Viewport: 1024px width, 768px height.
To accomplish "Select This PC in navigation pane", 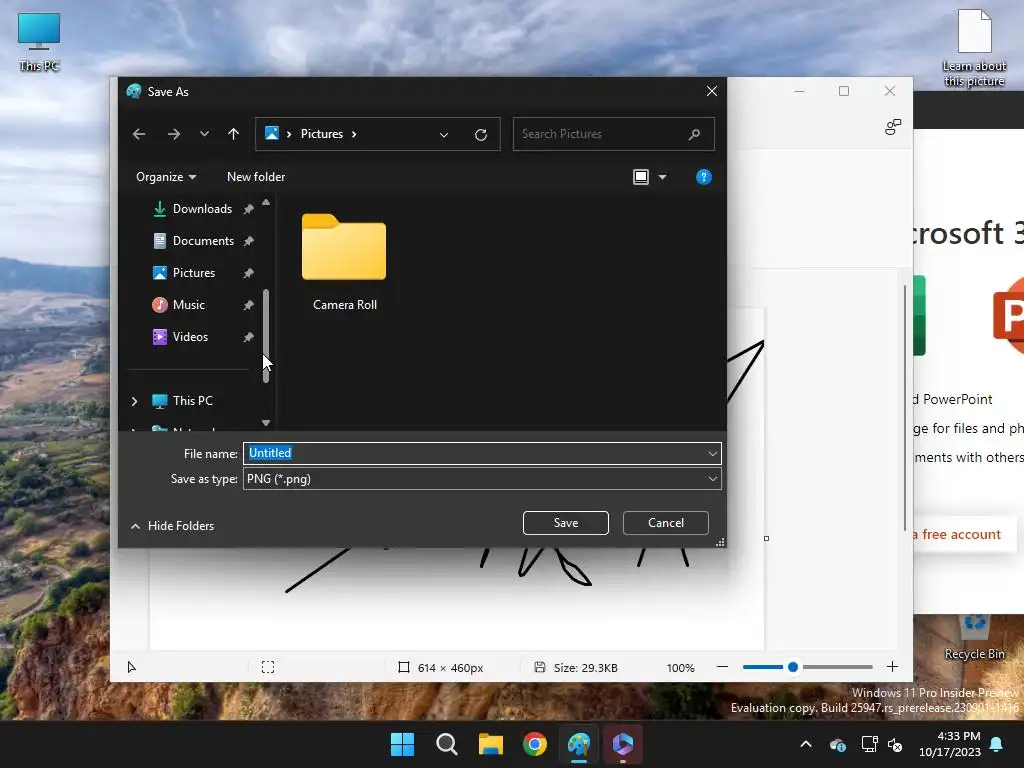I will click(x=192, y=401).
